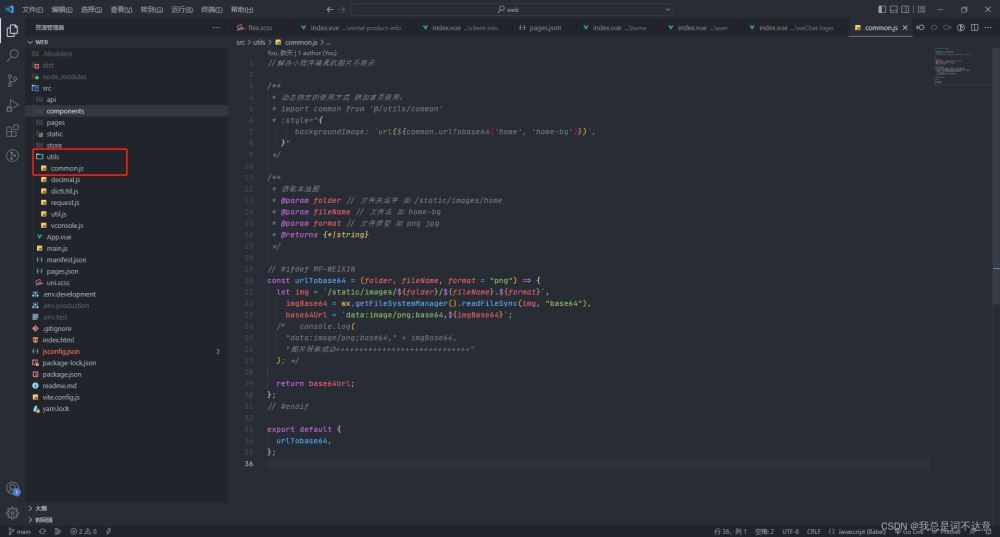Click the UTF-8 encoding in status bar
1000x537 pixels.
(790, 531)
